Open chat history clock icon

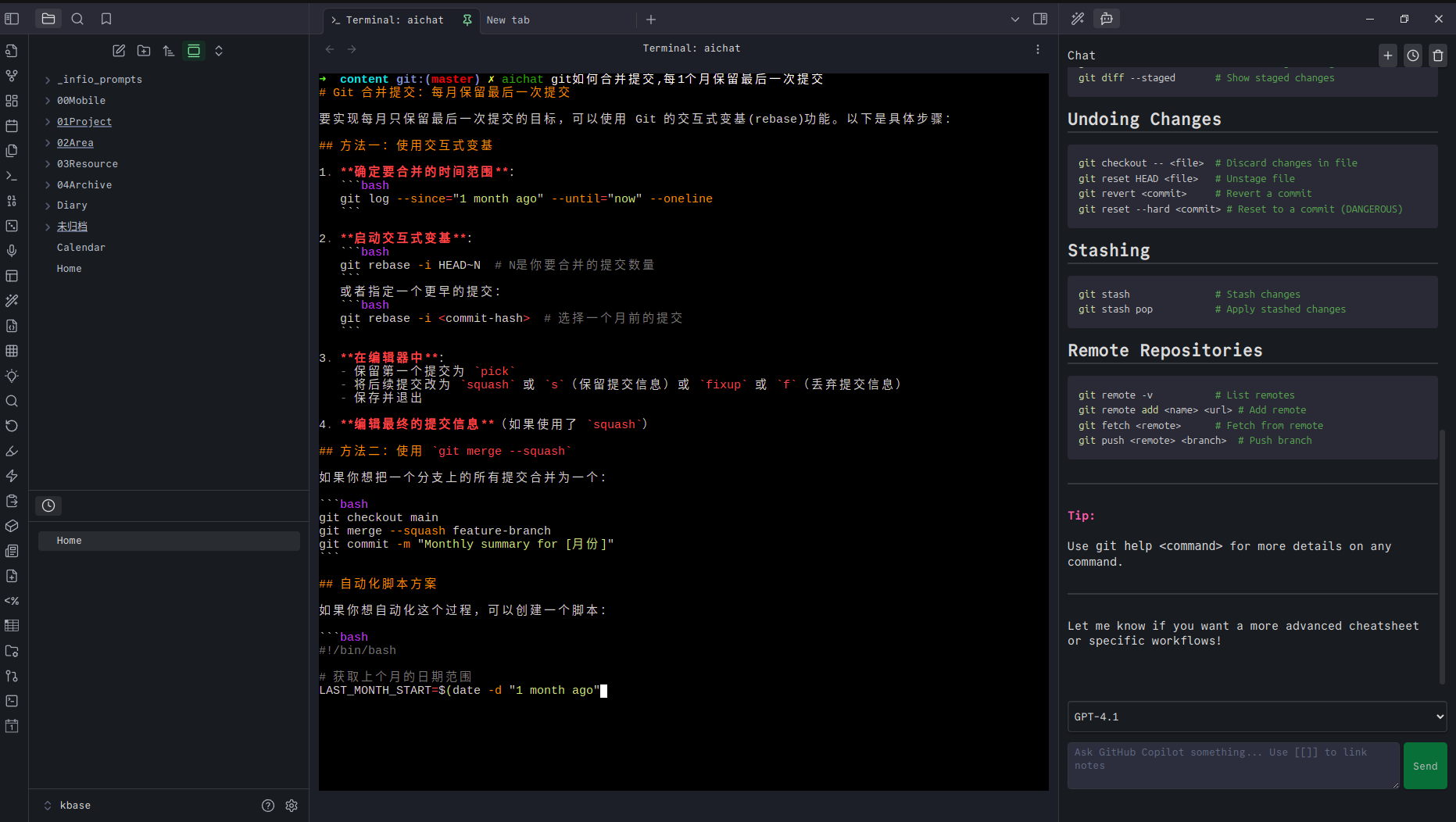1412,55
